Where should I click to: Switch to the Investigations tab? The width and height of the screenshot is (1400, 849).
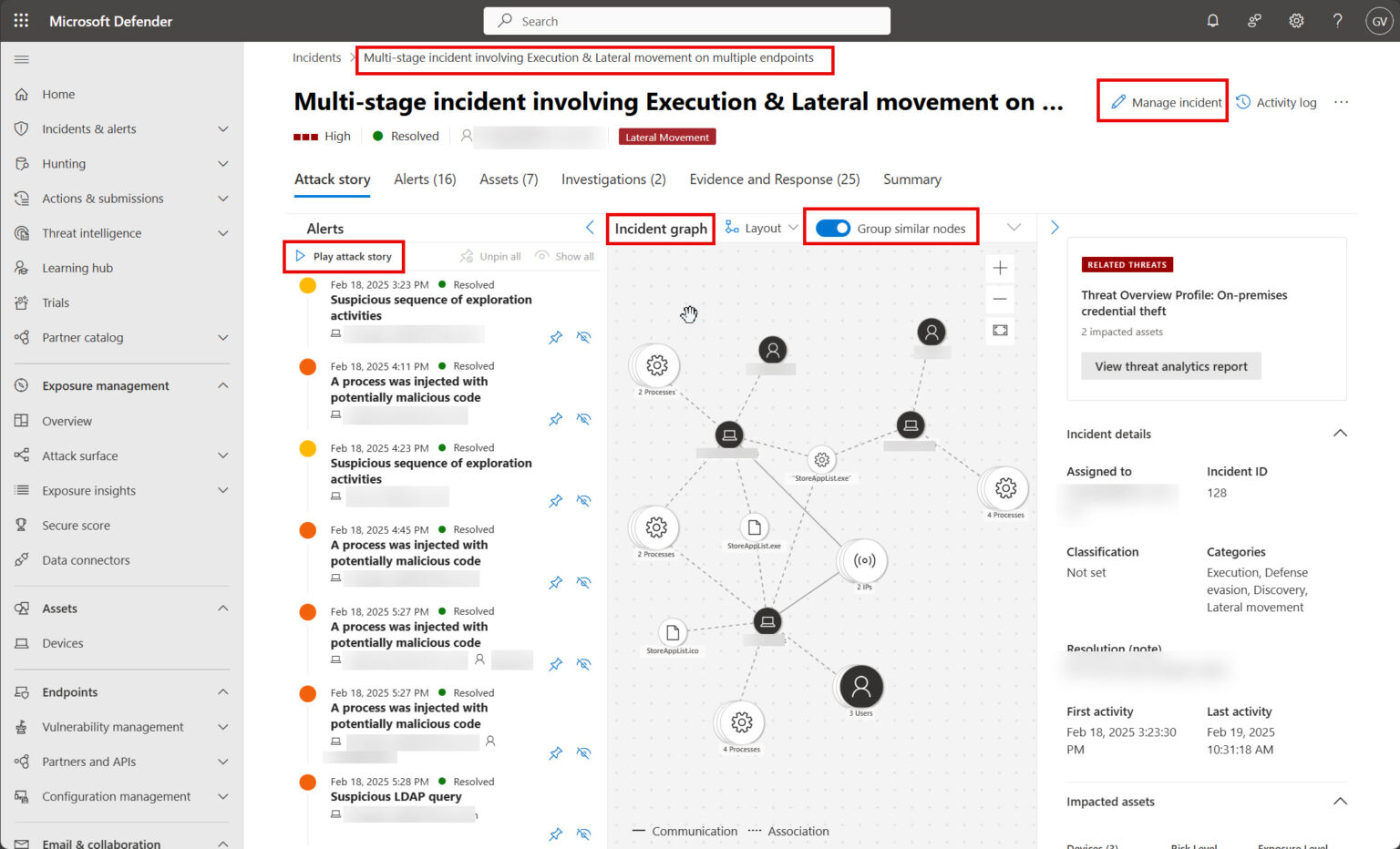612,179
